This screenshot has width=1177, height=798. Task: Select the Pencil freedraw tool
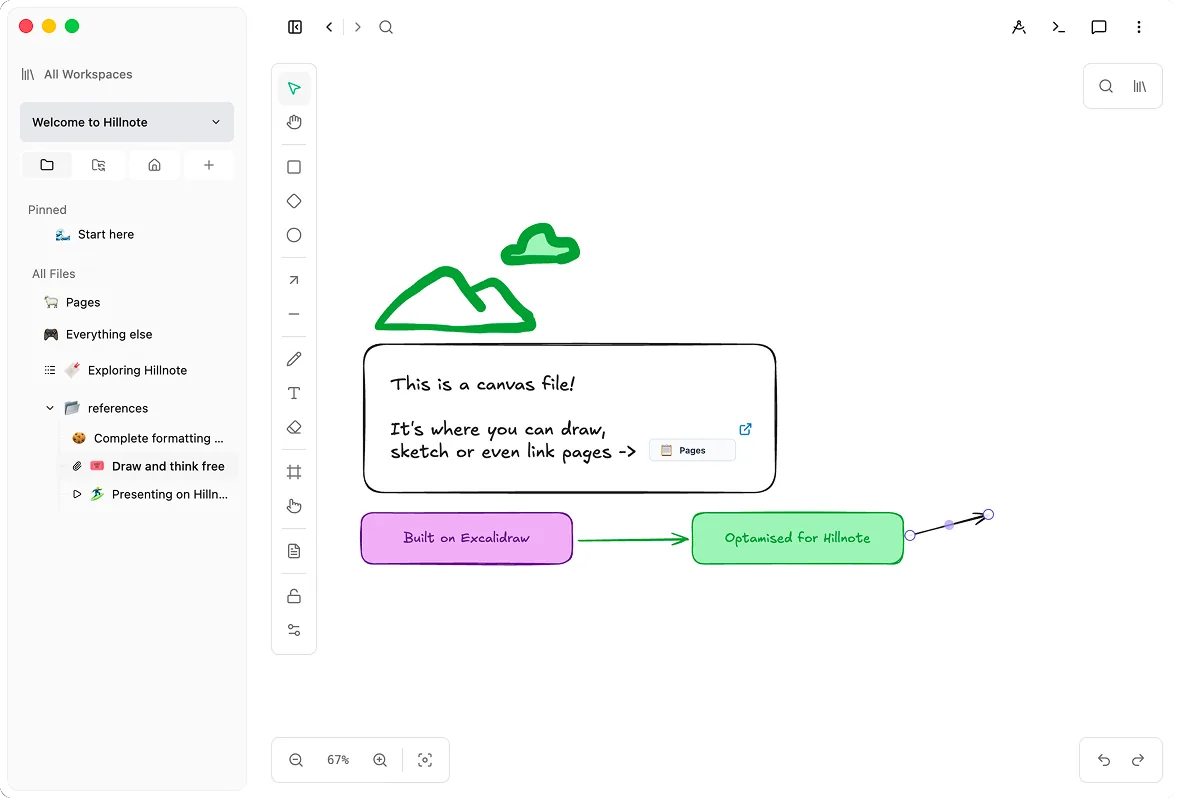[293, 359]
